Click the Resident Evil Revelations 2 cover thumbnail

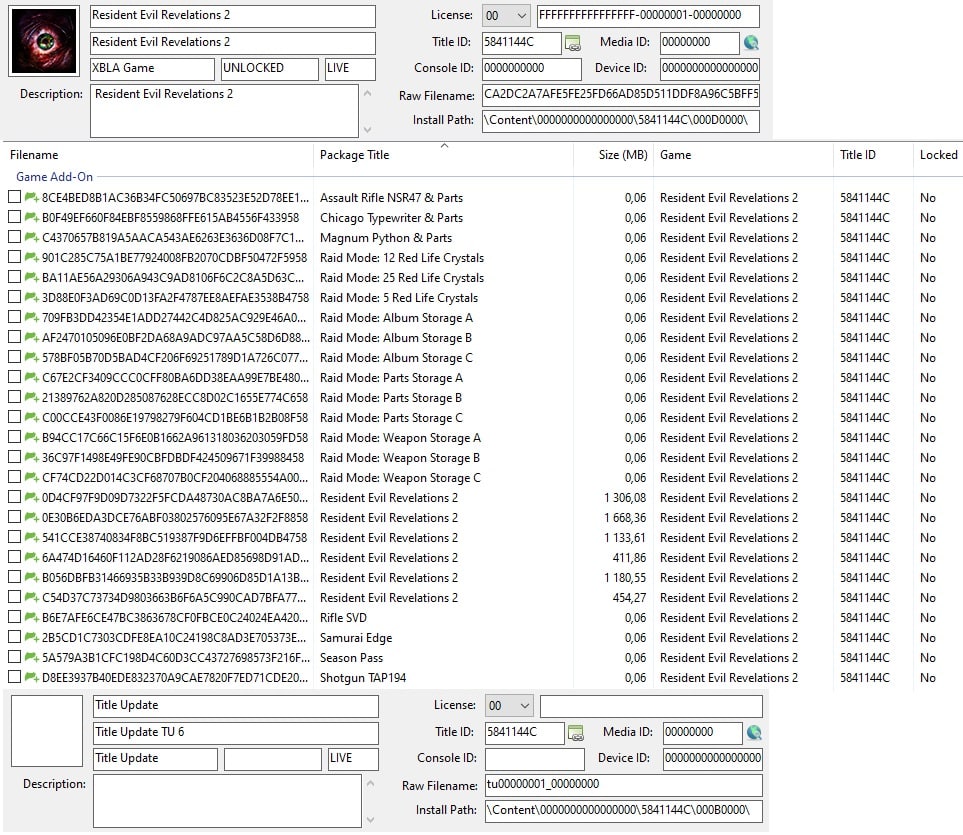pos(44,41)
